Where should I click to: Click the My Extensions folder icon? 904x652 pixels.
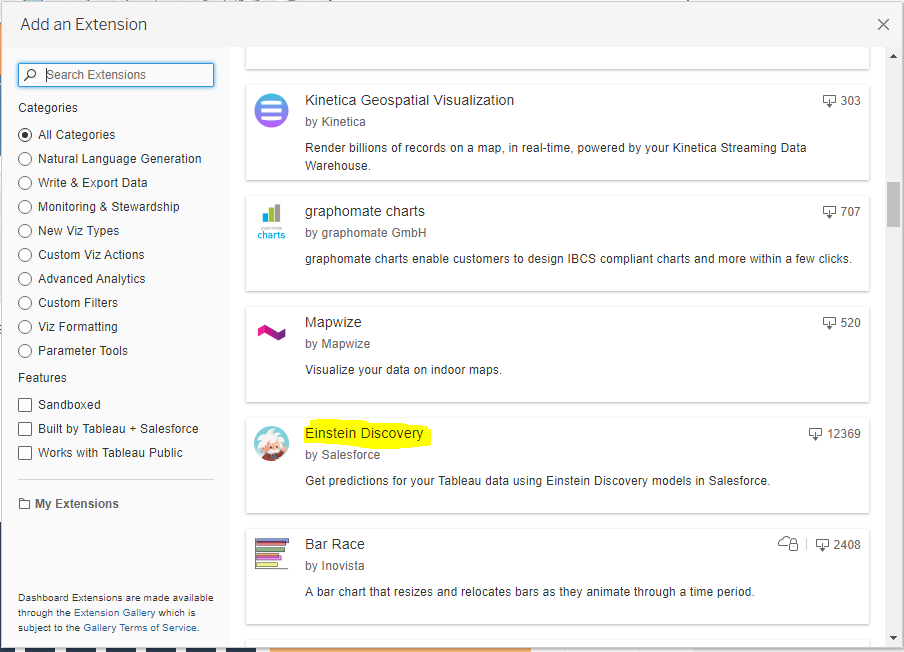(24, 504)
